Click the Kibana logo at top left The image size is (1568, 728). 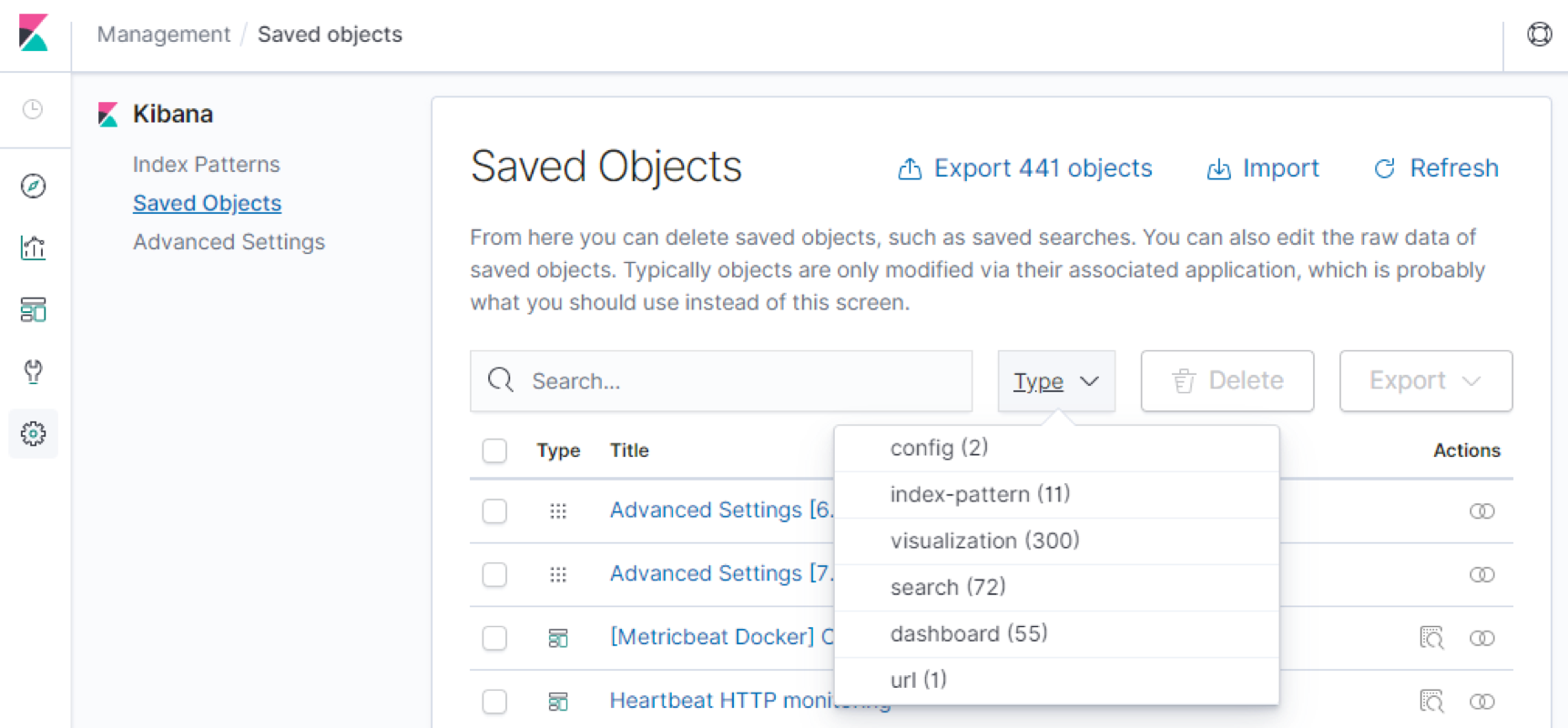point(34,34)
